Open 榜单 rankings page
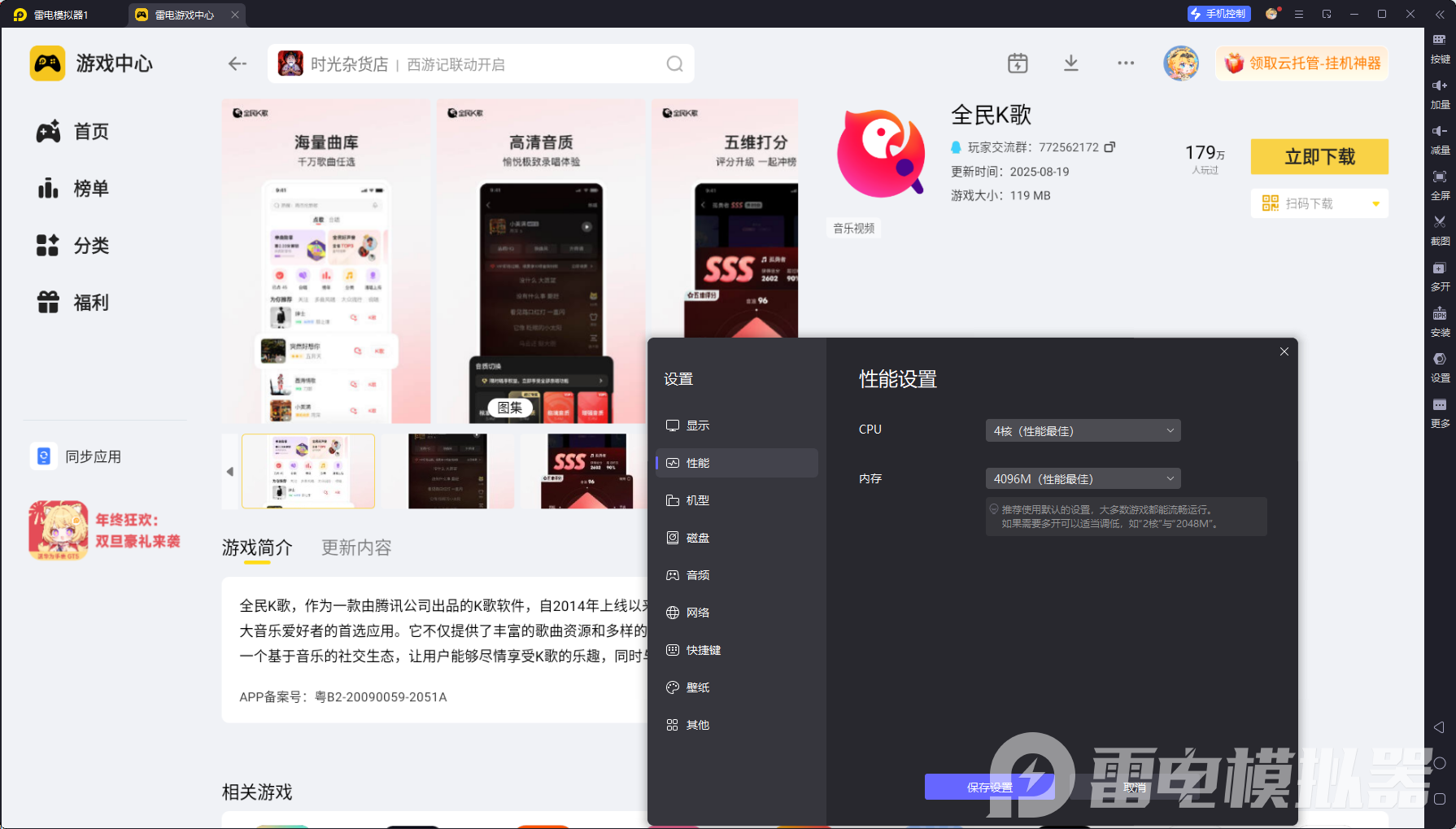1456x829 pixels. tap(72, 189)
